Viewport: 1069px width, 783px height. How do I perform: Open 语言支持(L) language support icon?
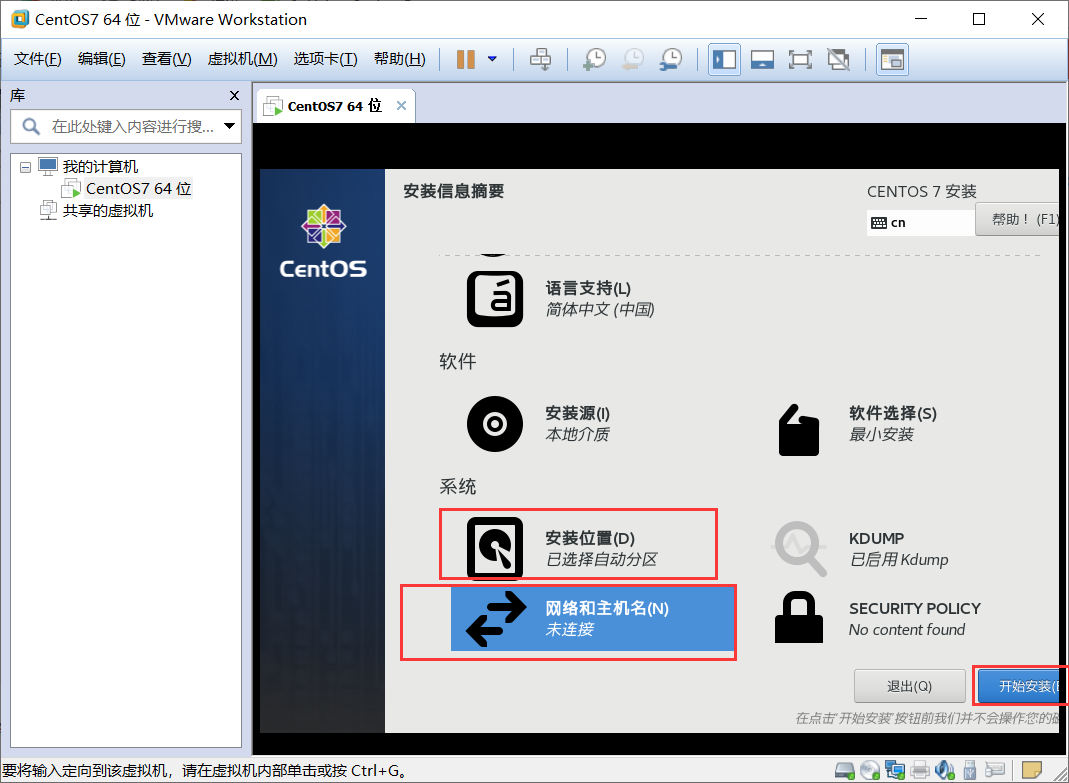[x=495, y=299]
